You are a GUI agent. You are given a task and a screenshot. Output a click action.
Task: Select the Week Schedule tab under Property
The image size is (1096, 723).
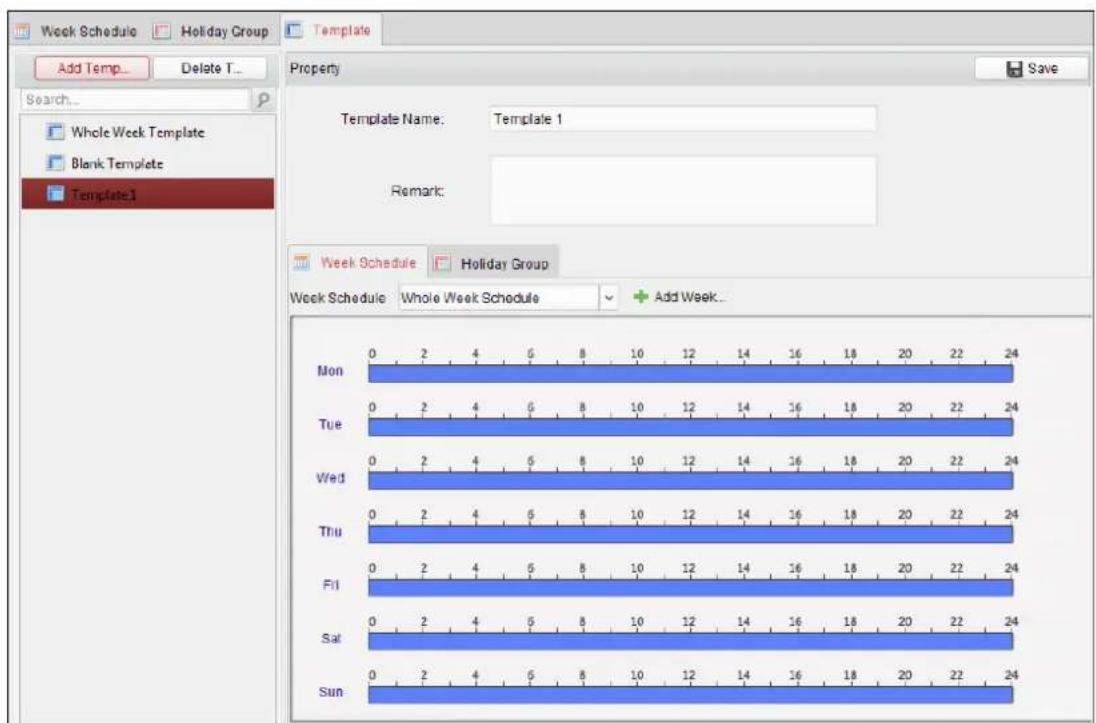358,262
